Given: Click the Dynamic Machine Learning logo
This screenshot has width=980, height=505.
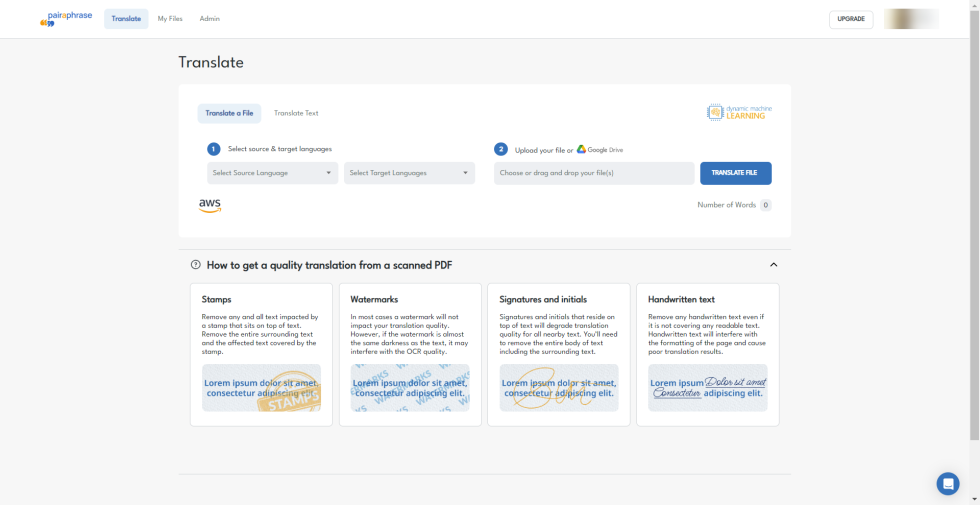Looking at the screenshot, I should coord(739,112).
